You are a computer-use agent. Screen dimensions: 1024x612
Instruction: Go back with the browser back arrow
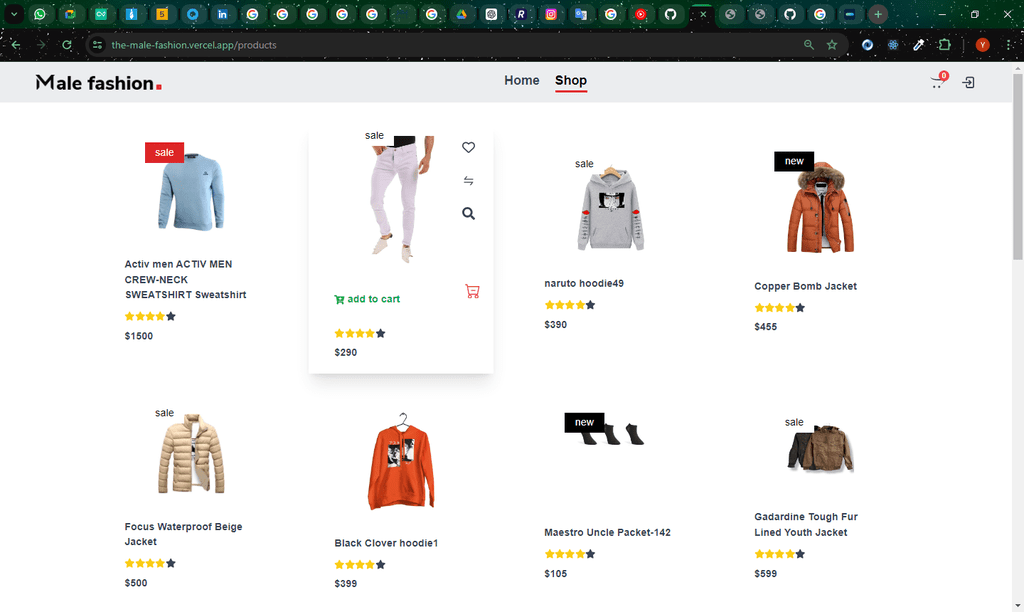click(x=16, y=45)
